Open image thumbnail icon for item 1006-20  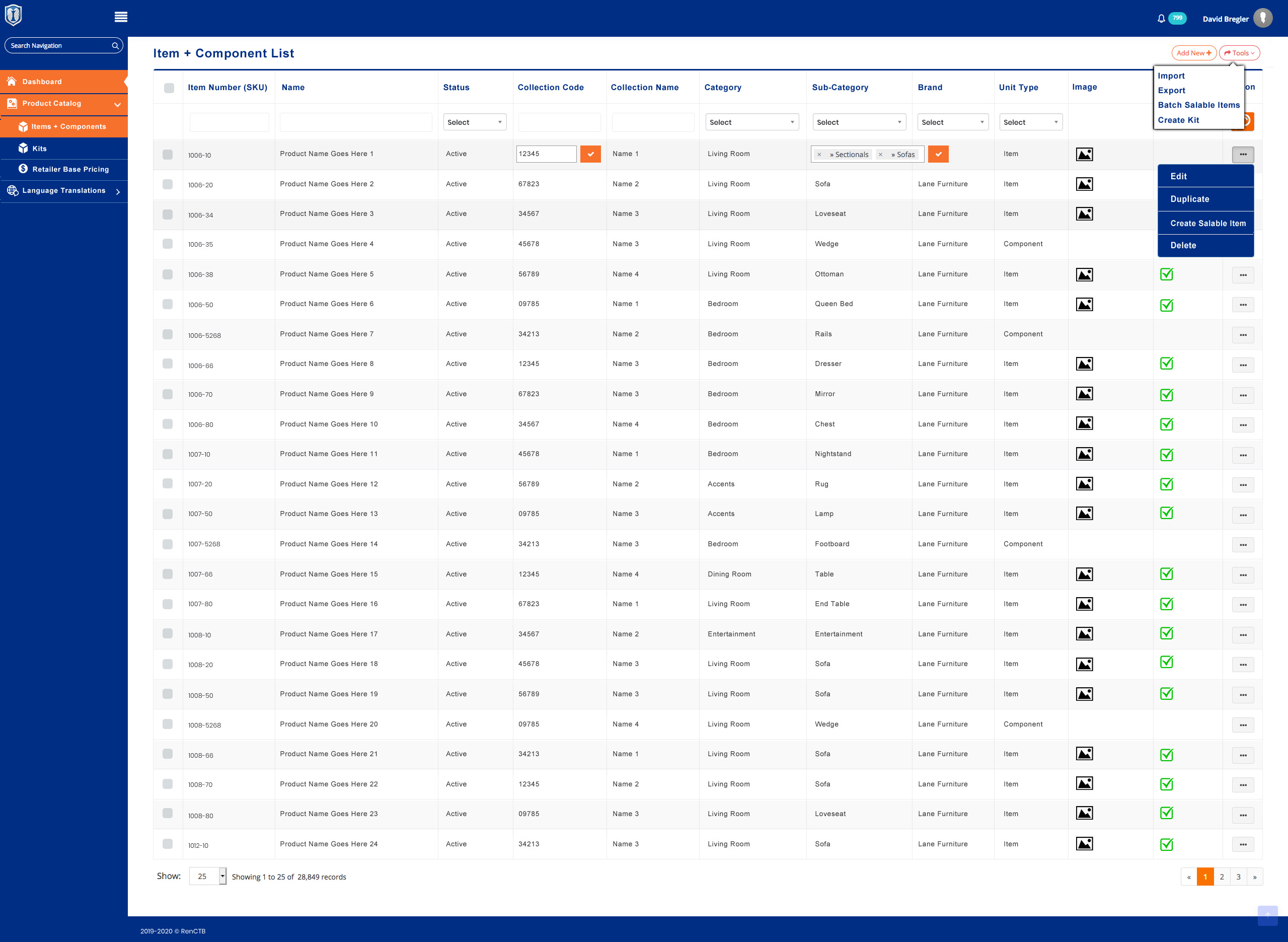click(1084, 184)
